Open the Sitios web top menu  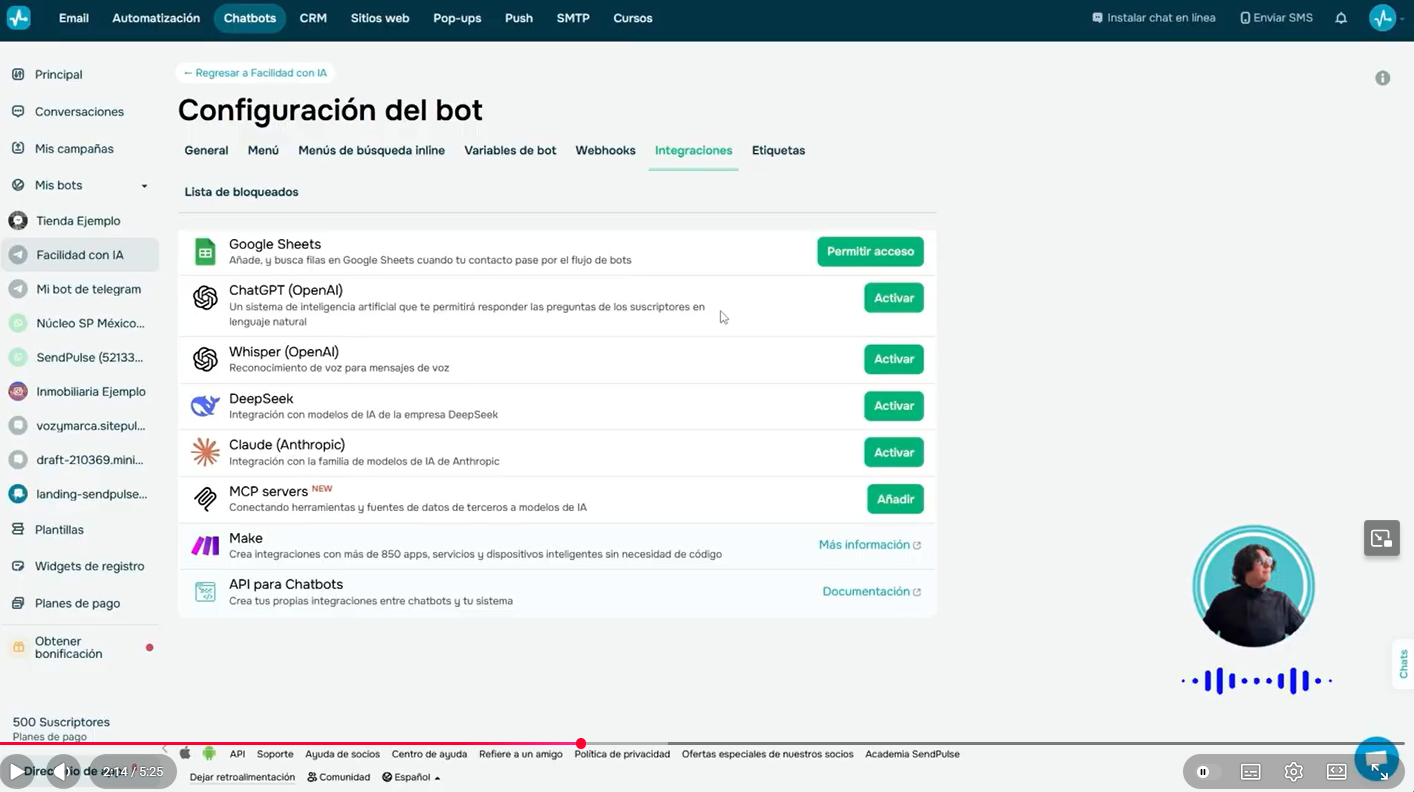pos(380,18)
